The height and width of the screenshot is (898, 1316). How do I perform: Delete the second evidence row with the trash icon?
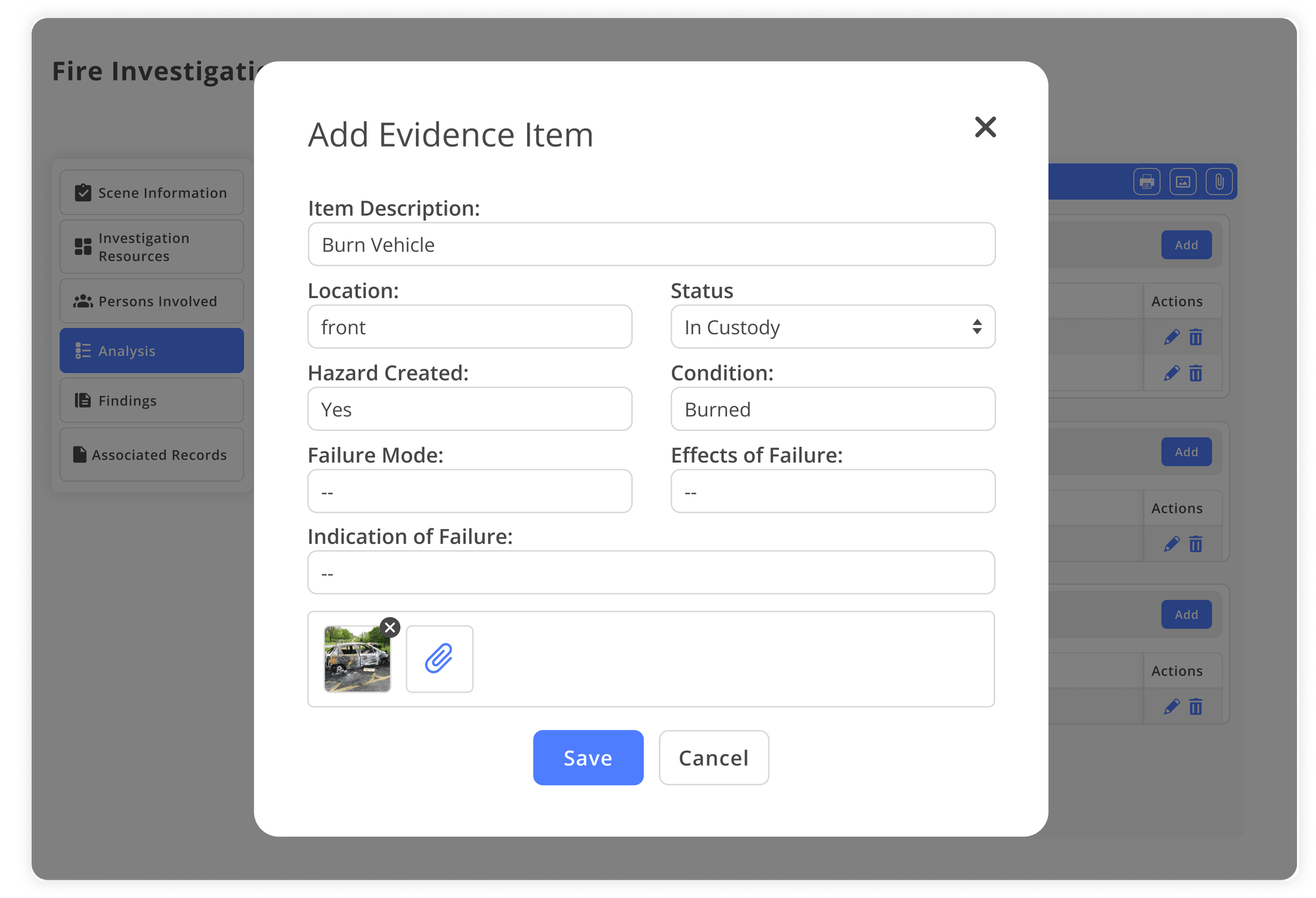1195,374
